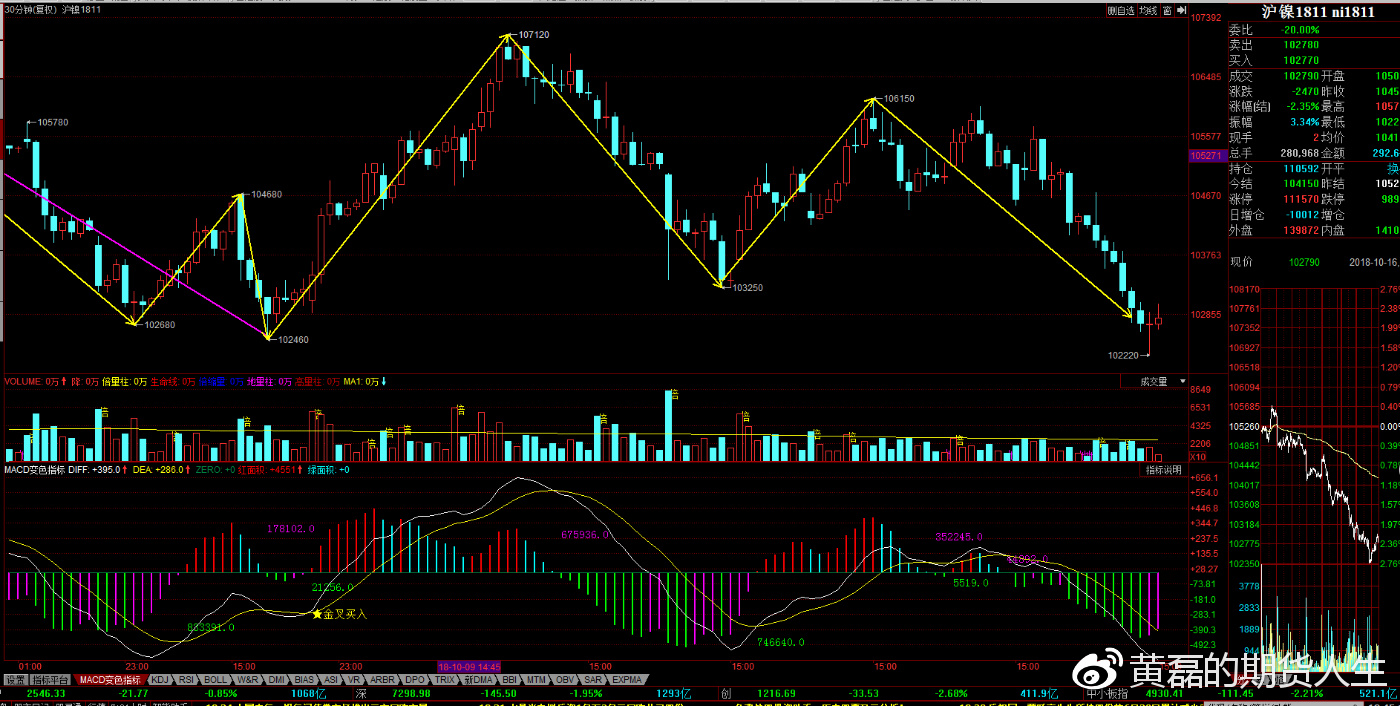The image size is (1400, 706).
Task: Open the 设置 settings tab
Action: pyautogui.click(x=14, y=680)
